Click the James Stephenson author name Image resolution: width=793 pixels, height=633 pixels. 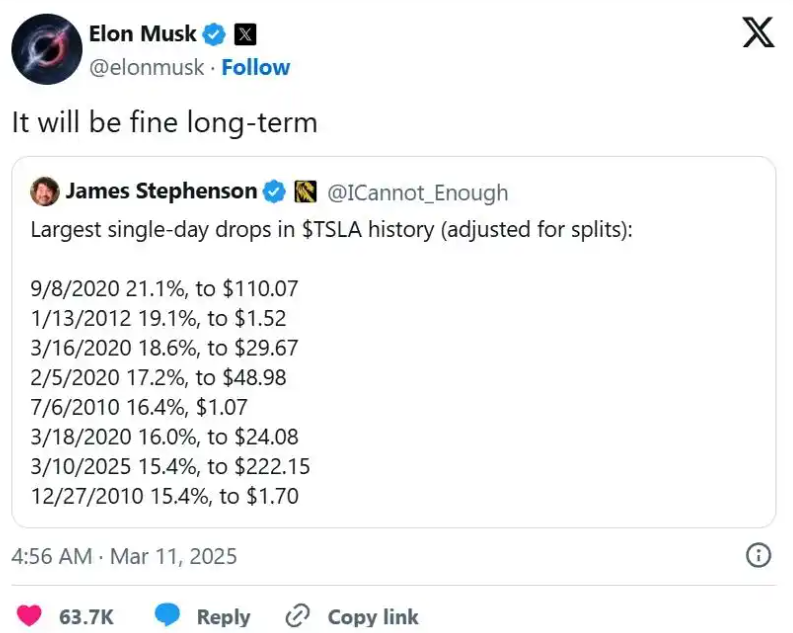[x=161, y=191]
